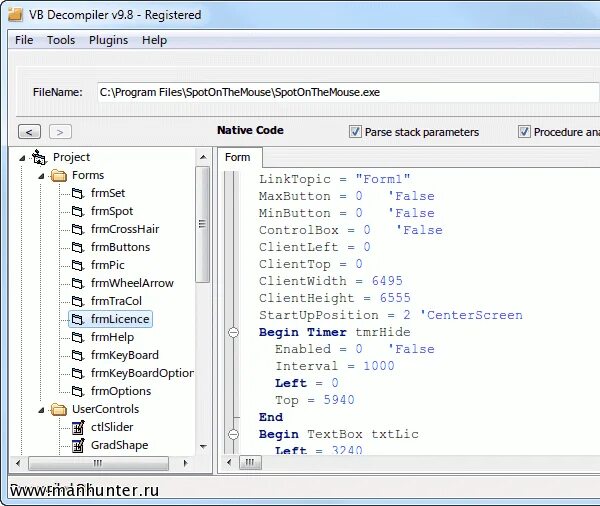Click the frmOptions form icon
The image size is (600, 506).
pyautogui.click(x=78, y=391)
